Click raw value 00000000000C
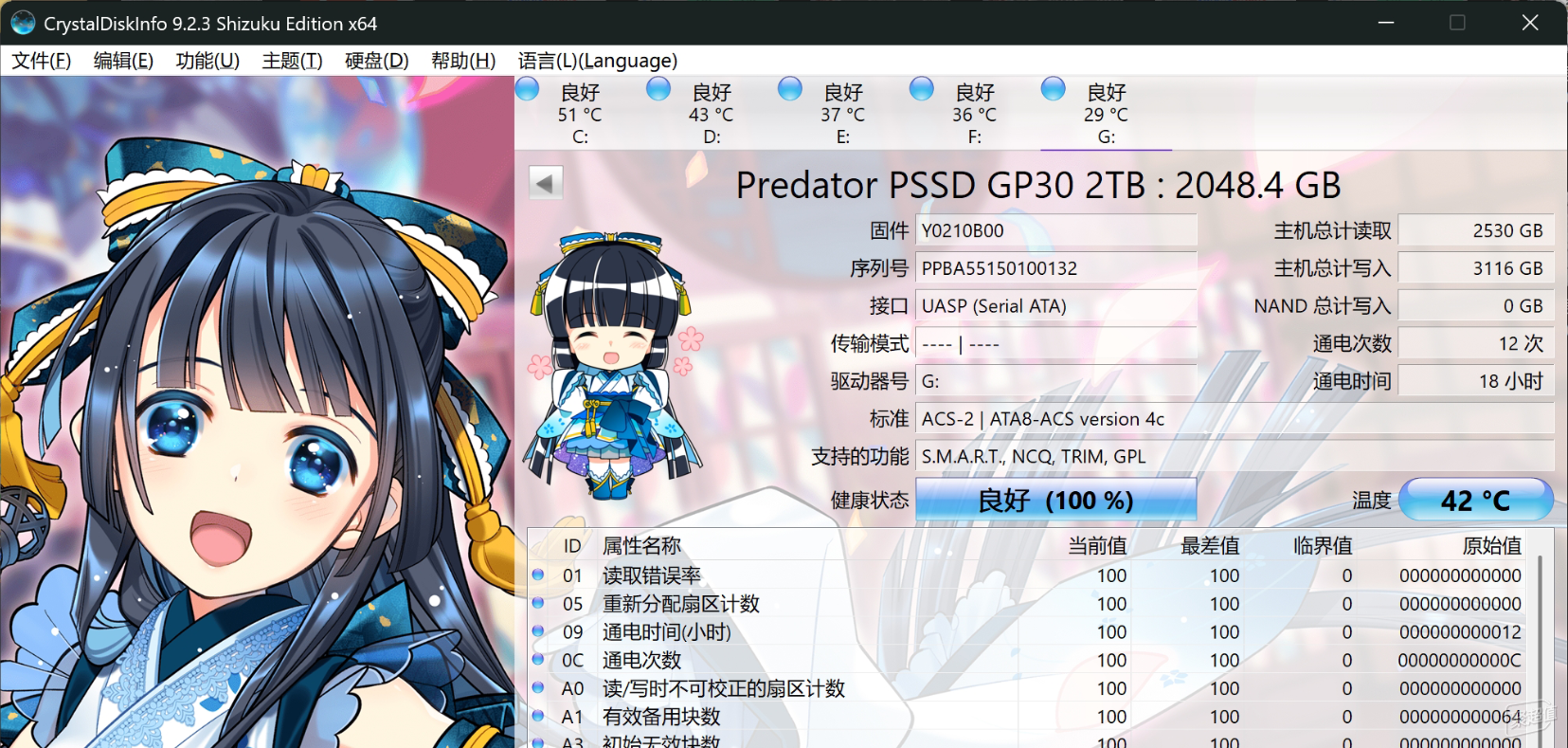This screenshot has height=748, width=1568. (1460, 660)
